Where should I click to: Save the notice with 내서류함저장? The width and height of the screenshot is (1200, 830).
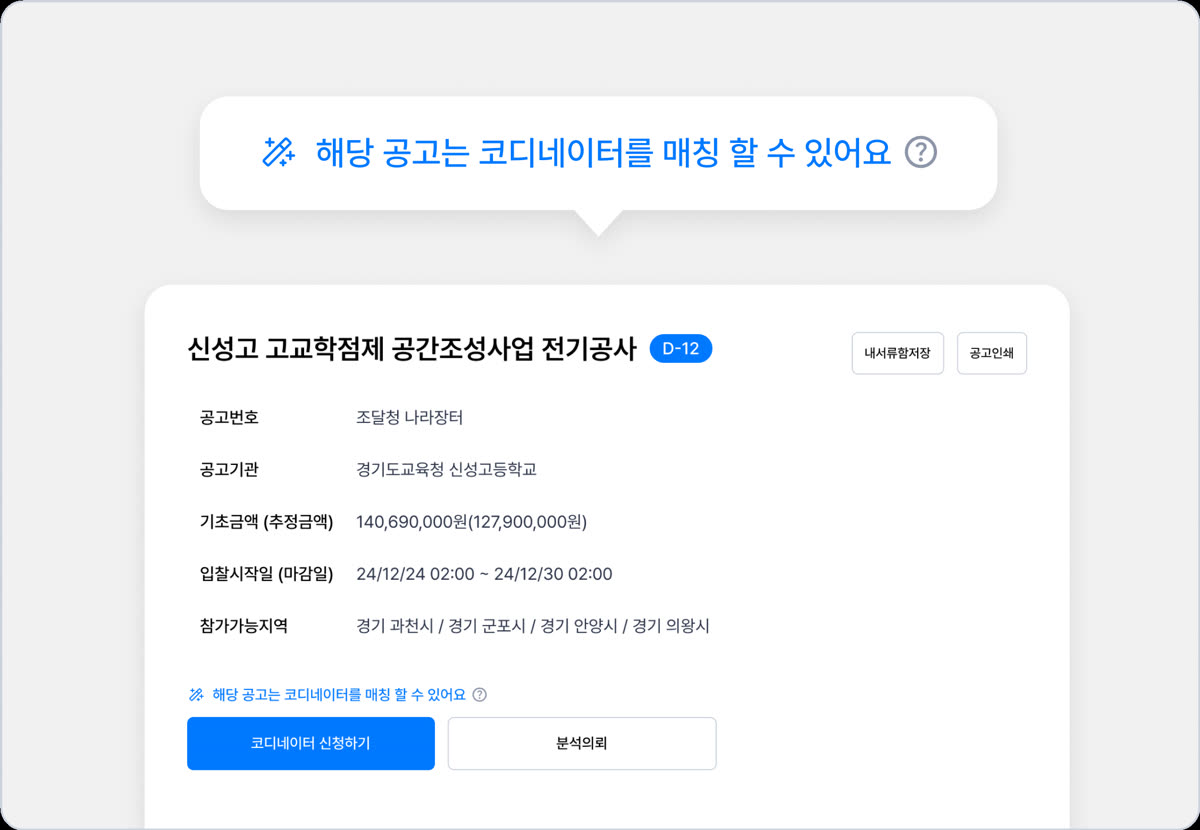898,353
